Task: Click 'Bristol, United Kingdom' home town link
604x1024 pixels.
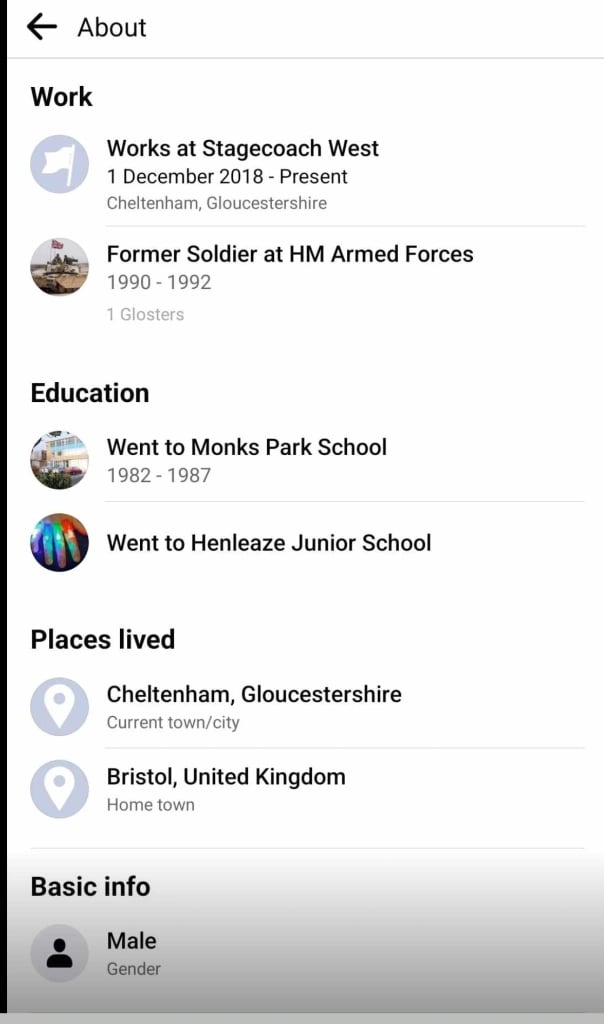Action: point(226,777)
